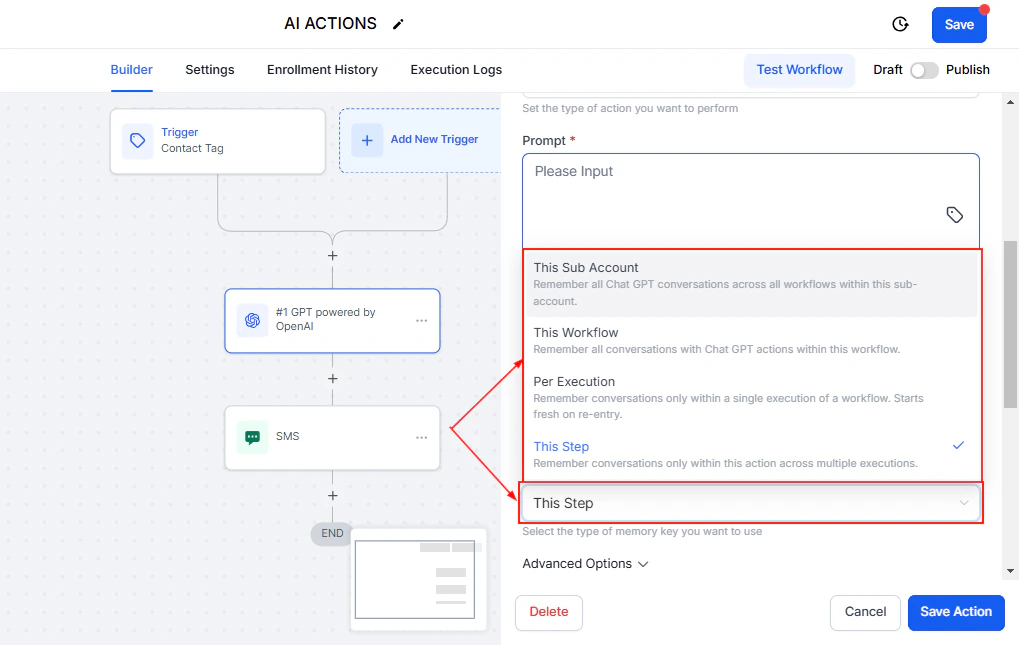This screenshot has width=1019, height=645.
Task: Toggle Draft/Publish switch
Action: coord(923,70)
